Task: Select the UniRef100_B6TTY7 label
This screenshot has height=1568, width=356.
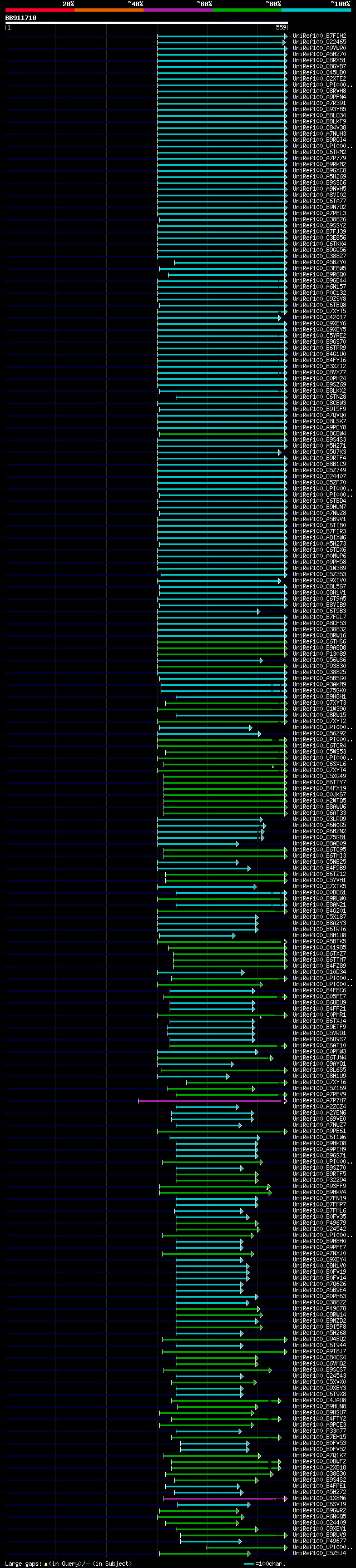Action: [x=319, y=782]
